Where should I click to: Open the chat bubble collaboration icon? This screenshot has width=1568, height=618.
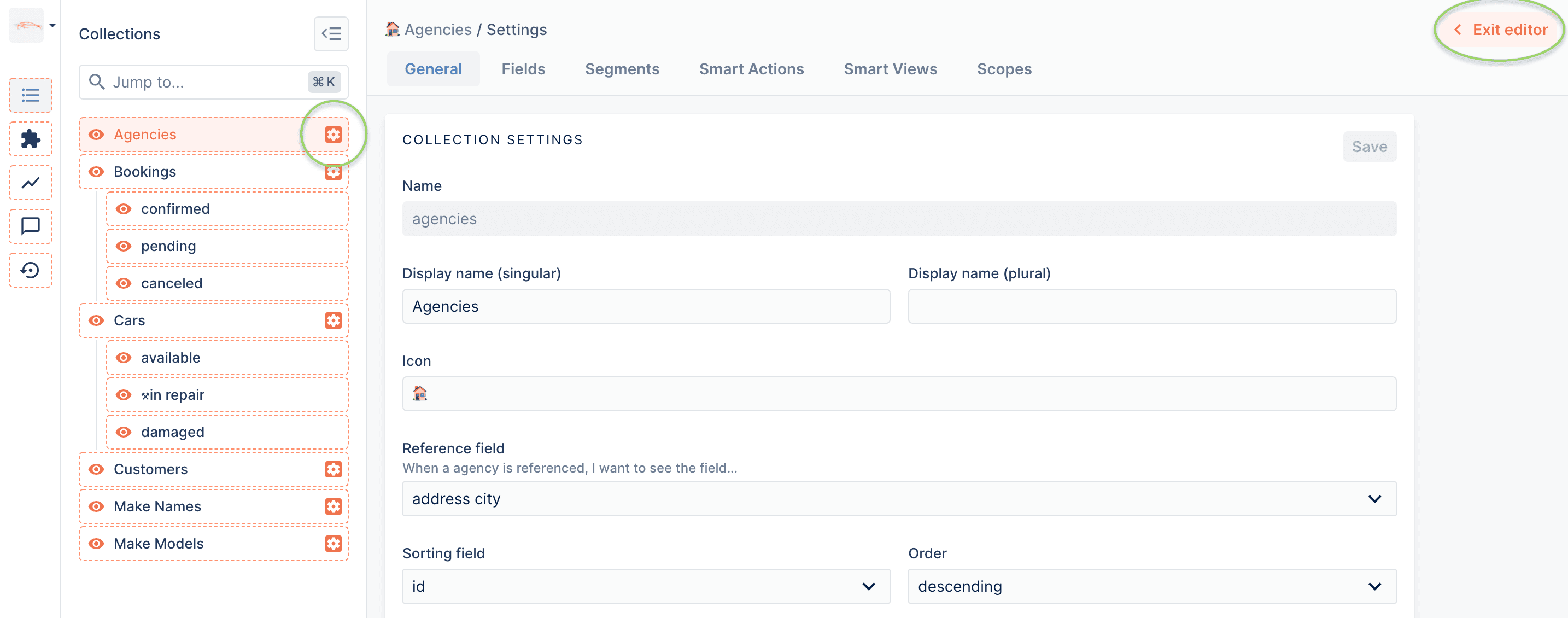pyautogui.click(x=31, y=226)
